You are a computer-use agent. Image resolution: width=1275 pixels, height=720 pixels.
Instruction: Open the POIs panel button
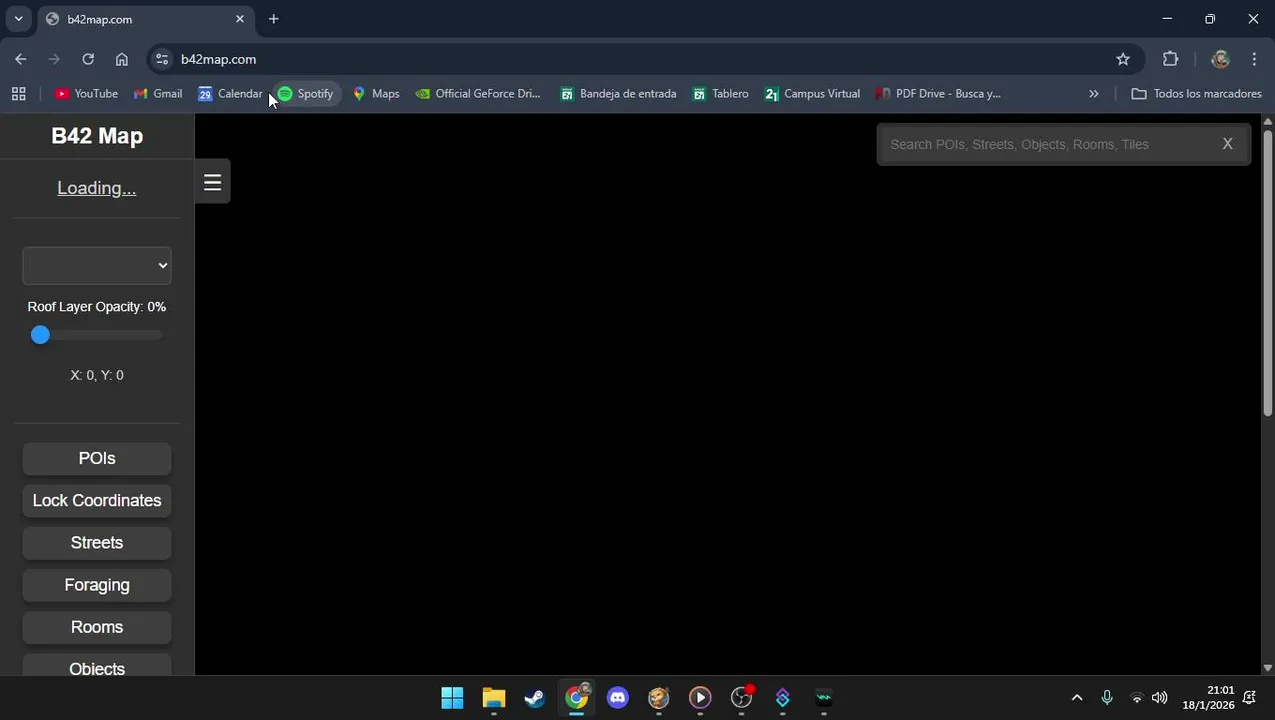(x=97, y=458)
